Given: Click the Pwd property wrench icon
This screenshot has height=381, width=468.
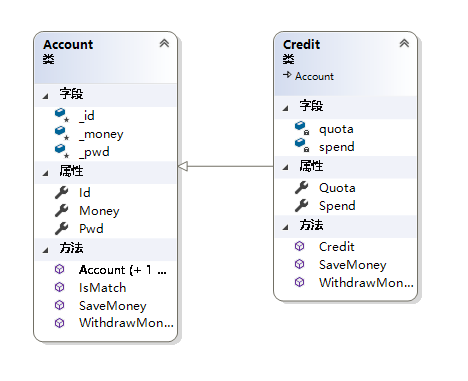Looking at the screenshot, I should 61,229.
